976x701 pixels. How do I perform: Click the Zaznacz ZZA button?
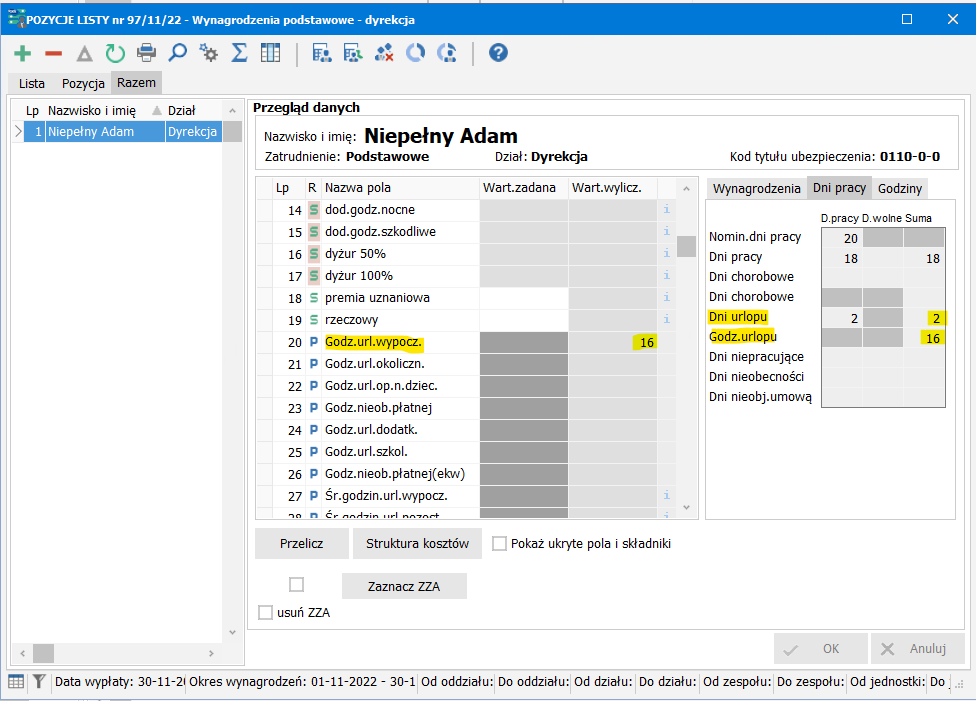pos(404,586)
